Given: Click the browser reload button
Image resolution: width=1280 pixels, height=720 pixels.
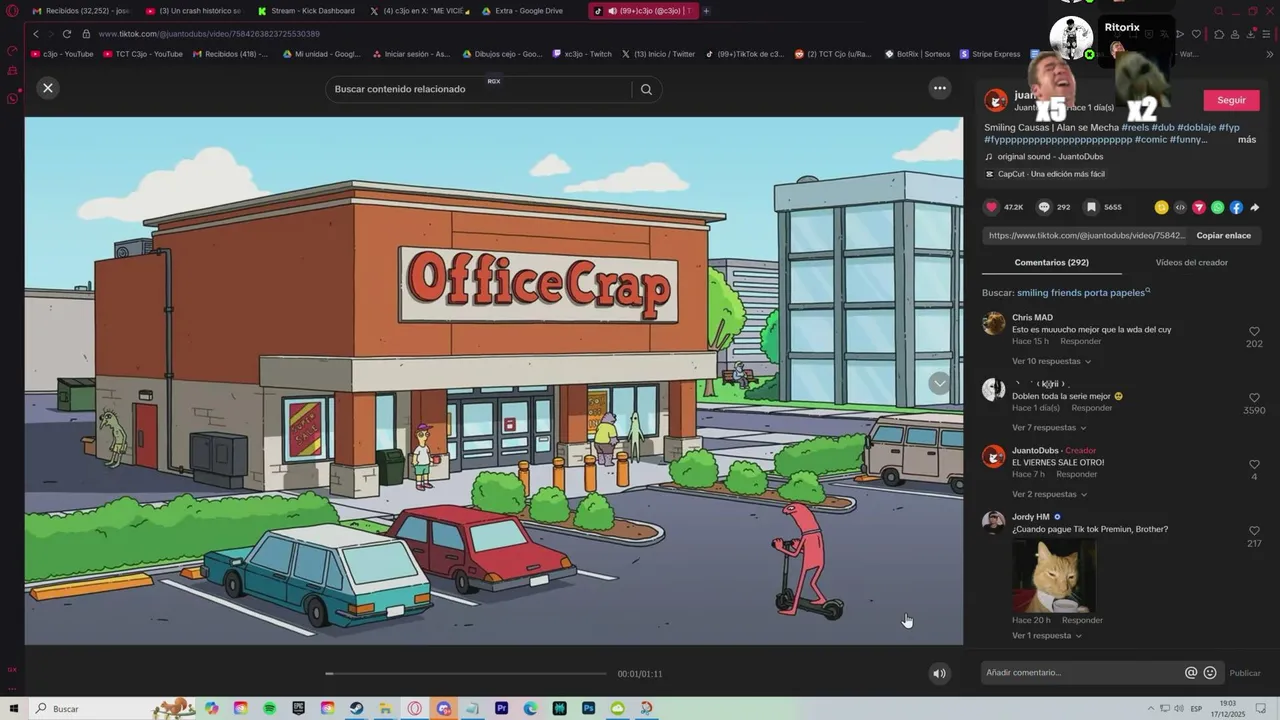Looking at the screenshot, I should [67, 34].
